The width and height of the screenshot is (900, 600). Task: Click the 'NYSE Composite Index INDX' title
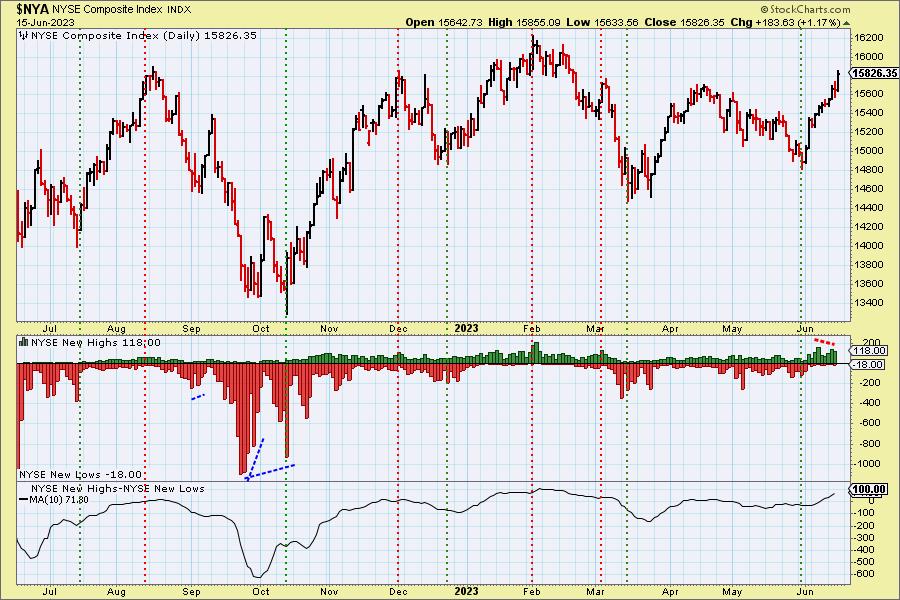122,10
